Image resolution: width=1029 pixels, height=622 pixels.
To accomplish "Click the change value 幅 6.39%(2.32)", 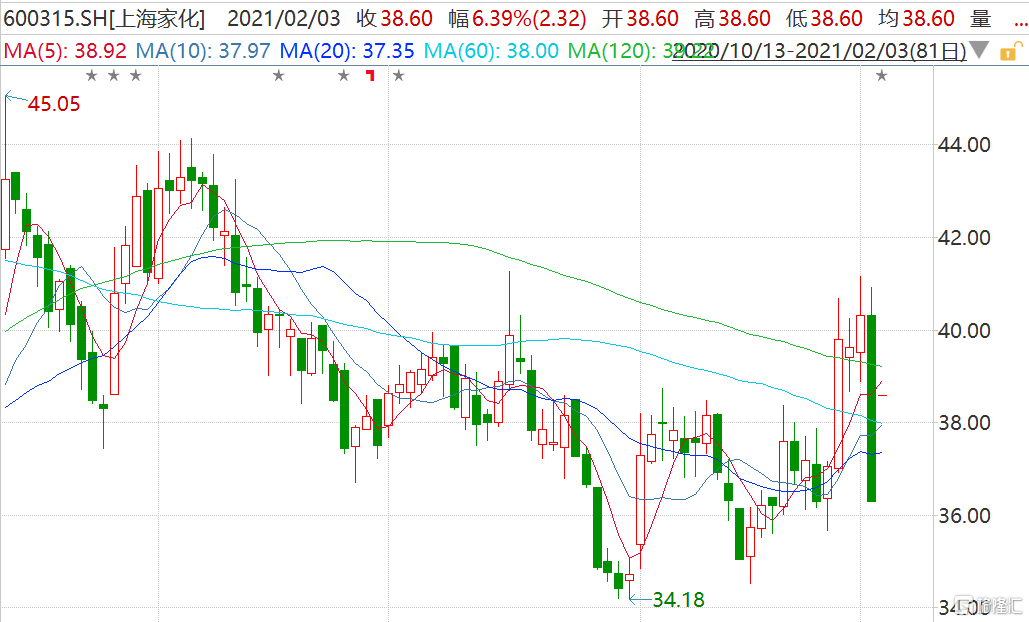I will pos(517,18).
